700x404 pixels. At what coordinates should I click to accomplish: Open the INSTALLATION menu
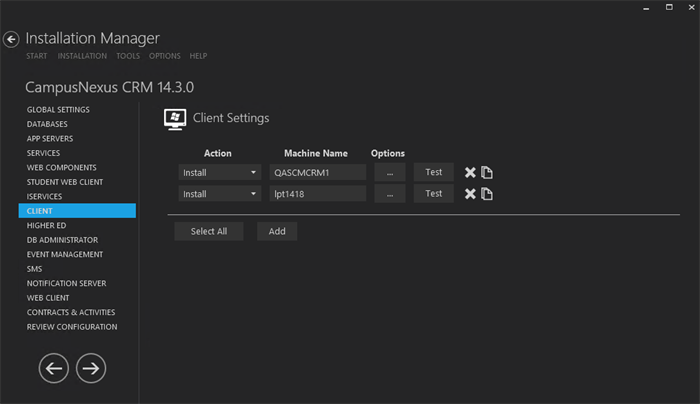tap(82, 56)
